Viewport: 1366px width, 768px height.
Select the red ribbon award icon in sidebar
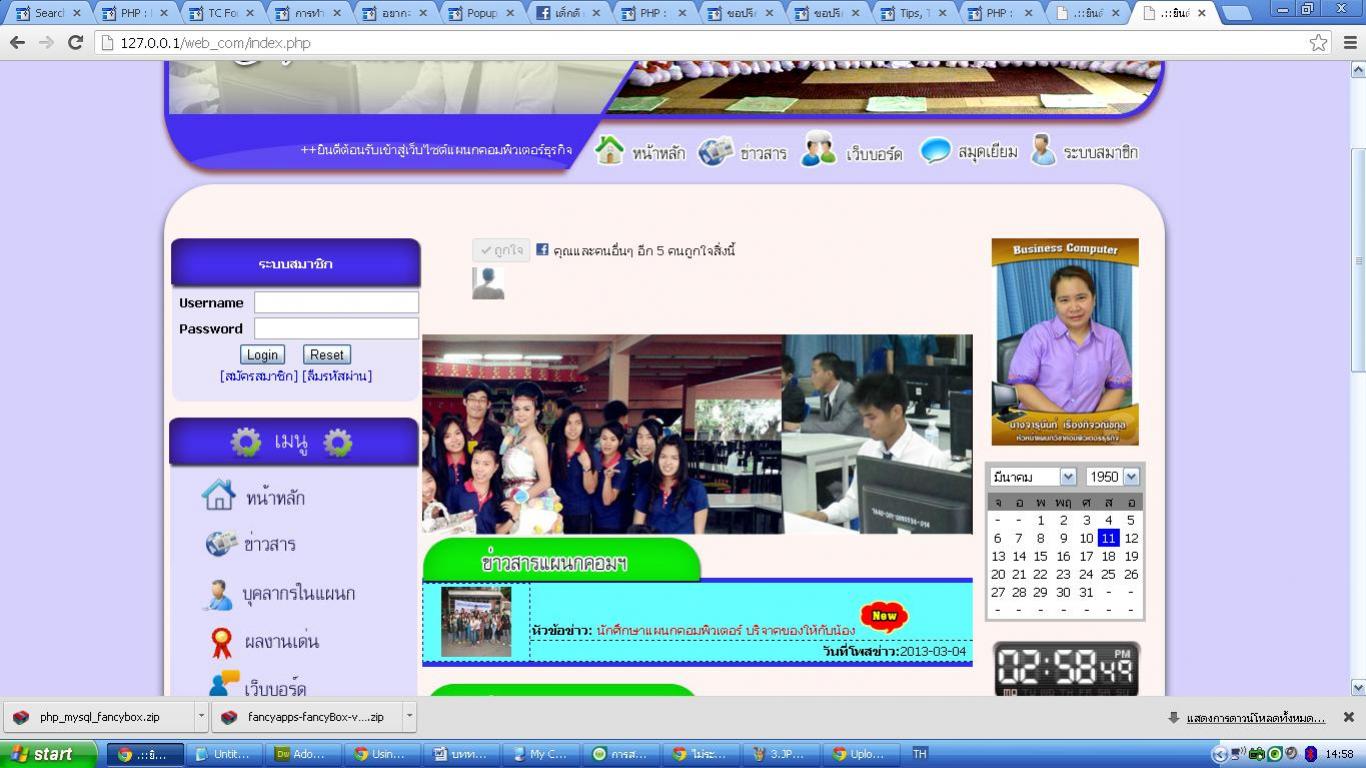coord(221,642)
